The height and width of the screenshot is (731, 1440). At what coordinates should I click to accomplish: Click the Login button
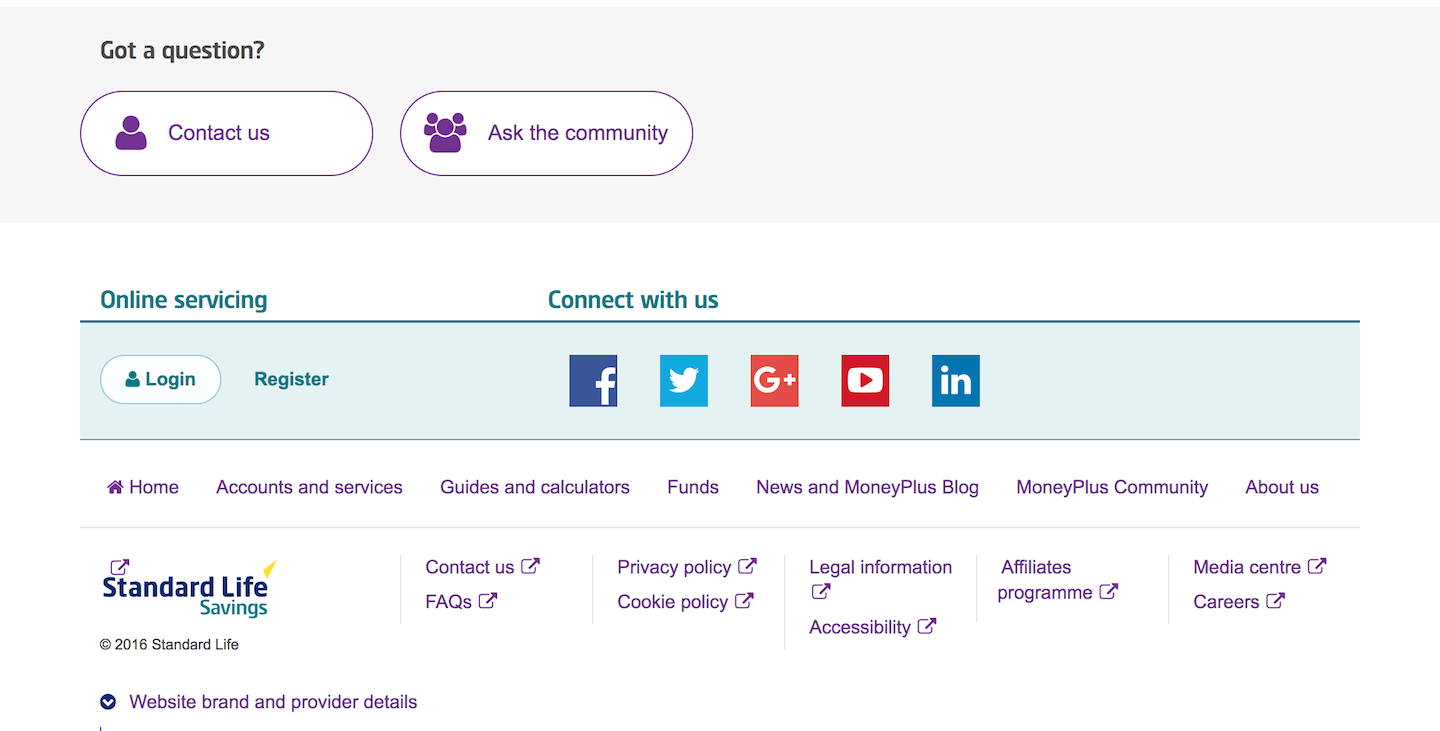click(x=160, y=379)
